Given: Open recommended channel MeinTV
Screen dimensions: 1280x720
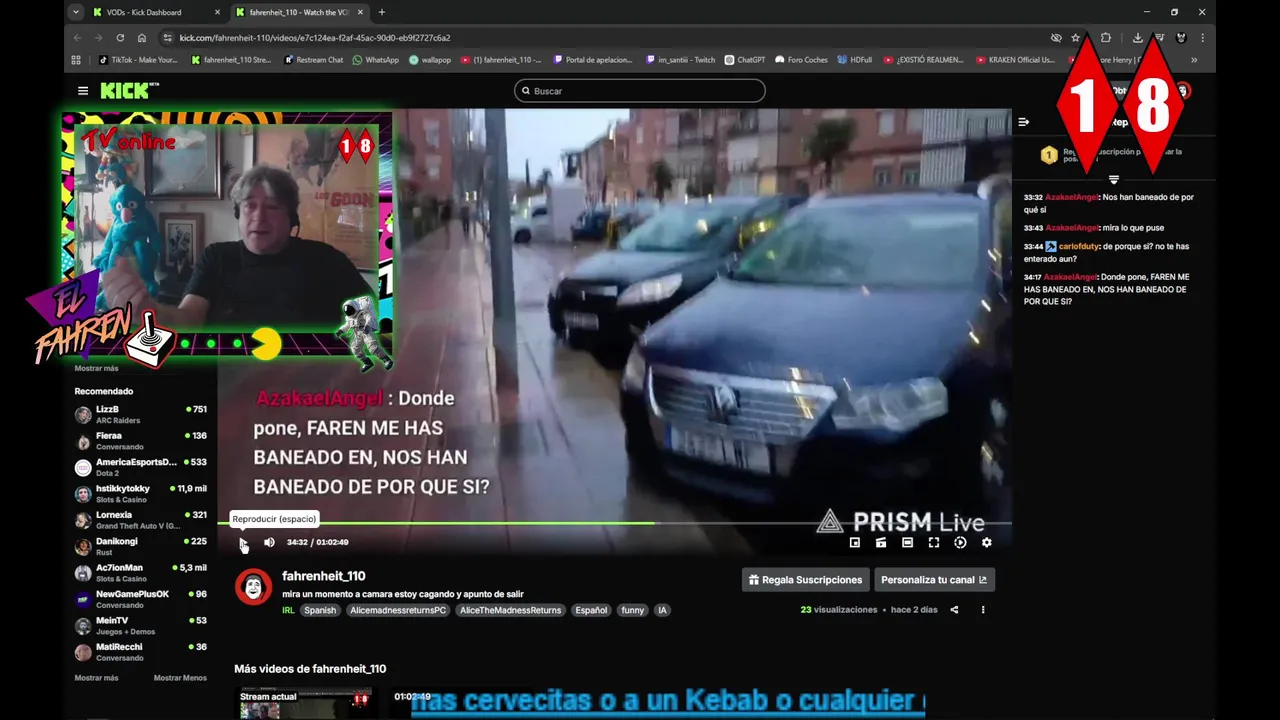Looking at the screenshot, I should click(141, 626).
